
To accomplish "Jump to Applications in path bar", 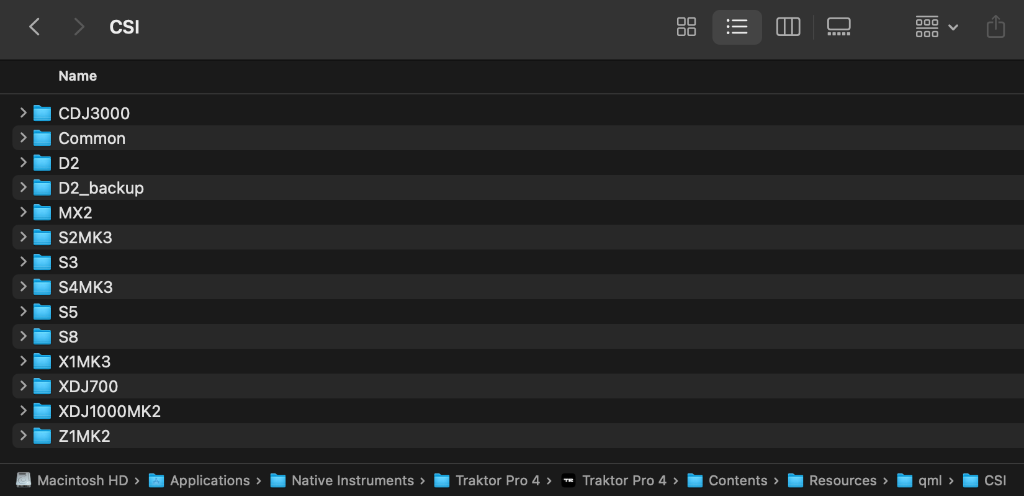I will (x=199, y=480).
